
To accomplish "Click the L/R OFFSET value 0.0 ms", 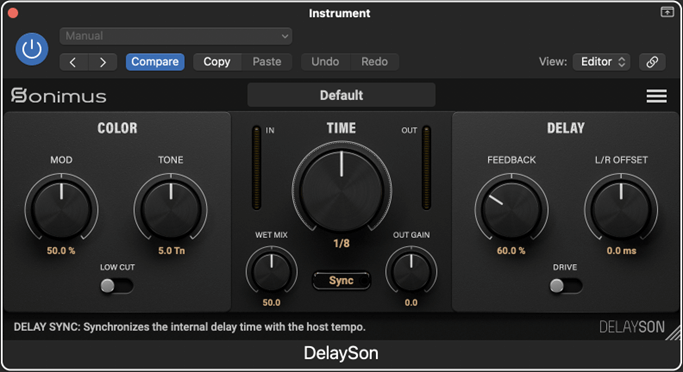I will (622, 251).
